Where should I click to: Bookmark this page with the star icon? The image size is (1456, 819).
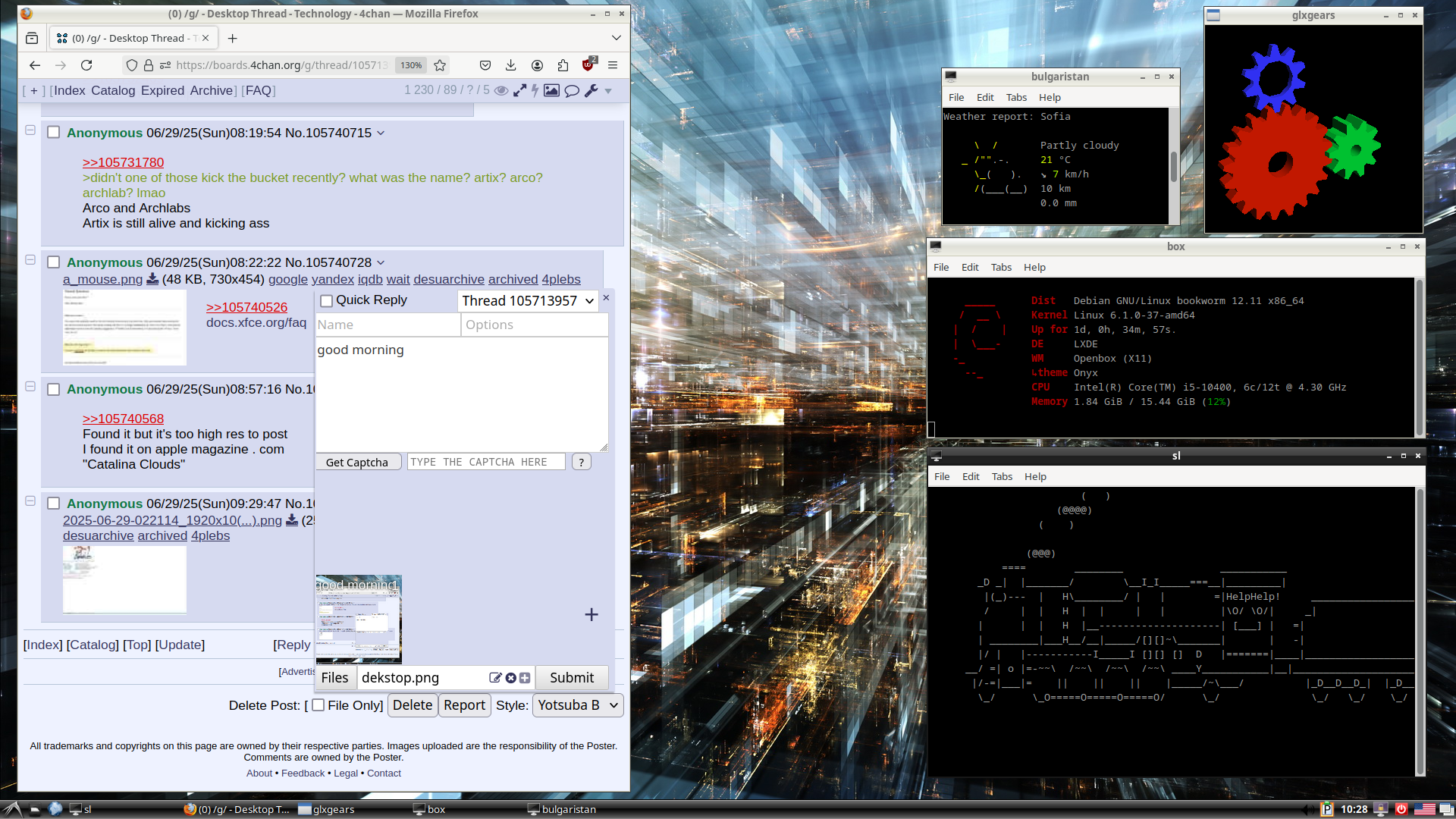[440, 65]
